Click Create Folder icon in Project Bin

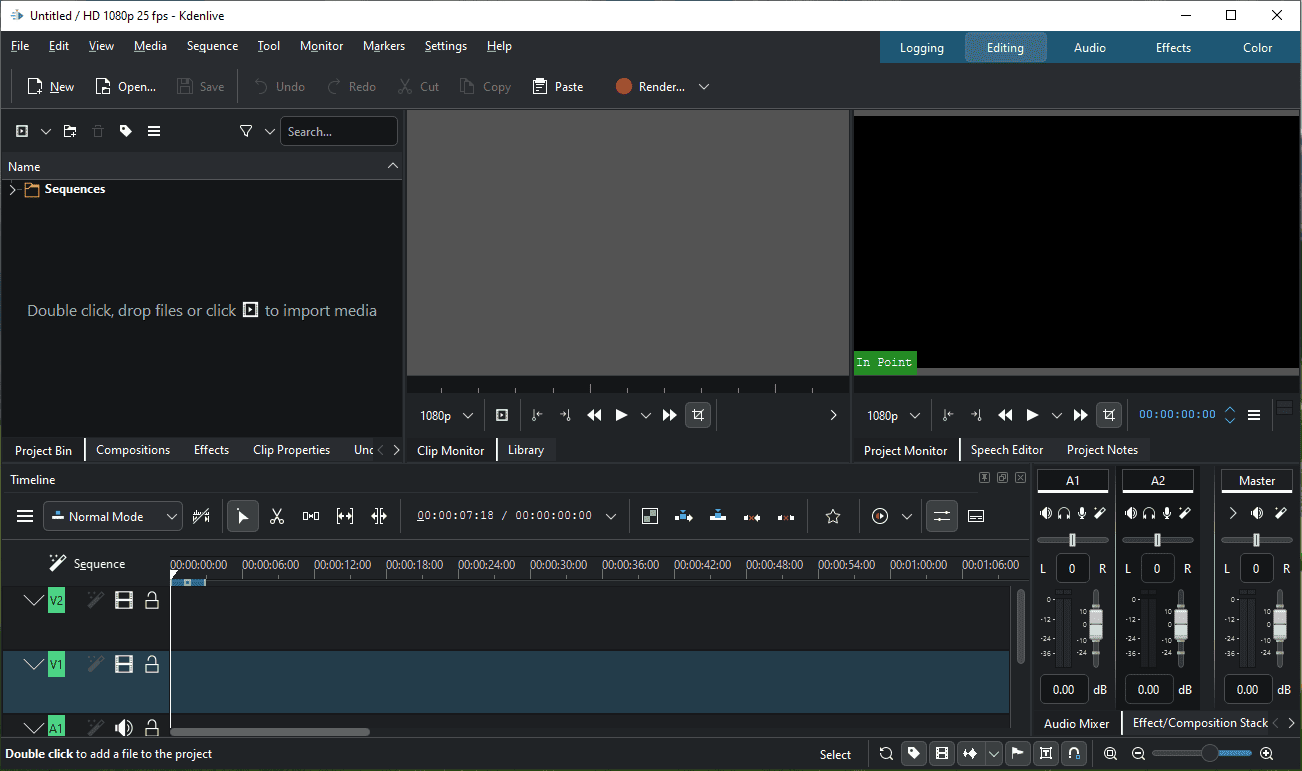point(70,131)
